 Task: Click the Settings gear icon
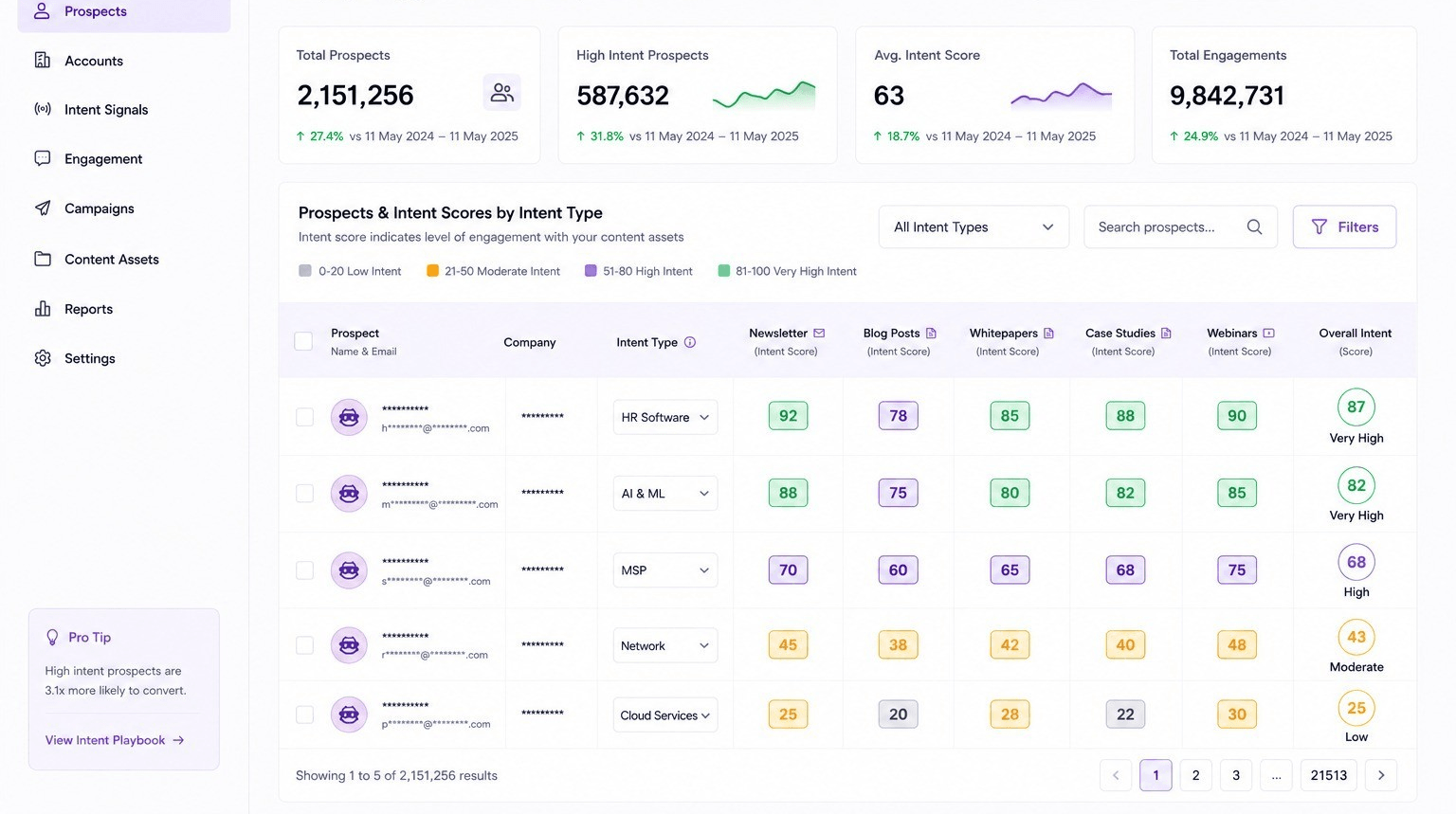43,358
